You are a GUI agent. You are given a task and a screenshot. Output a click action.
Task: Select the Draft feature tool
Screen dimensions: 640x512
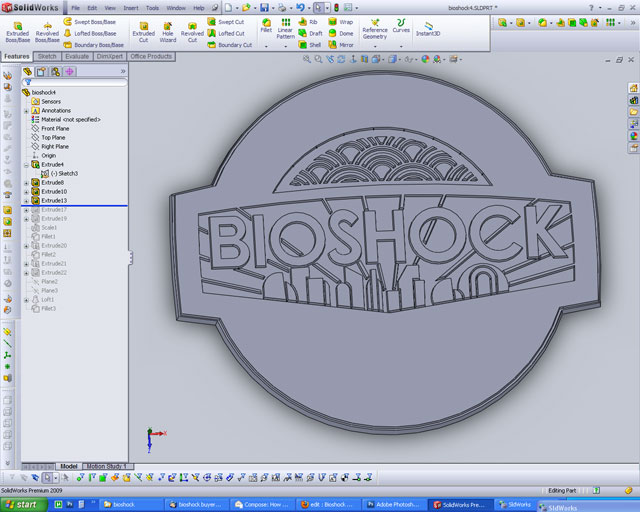click(310, 33)
